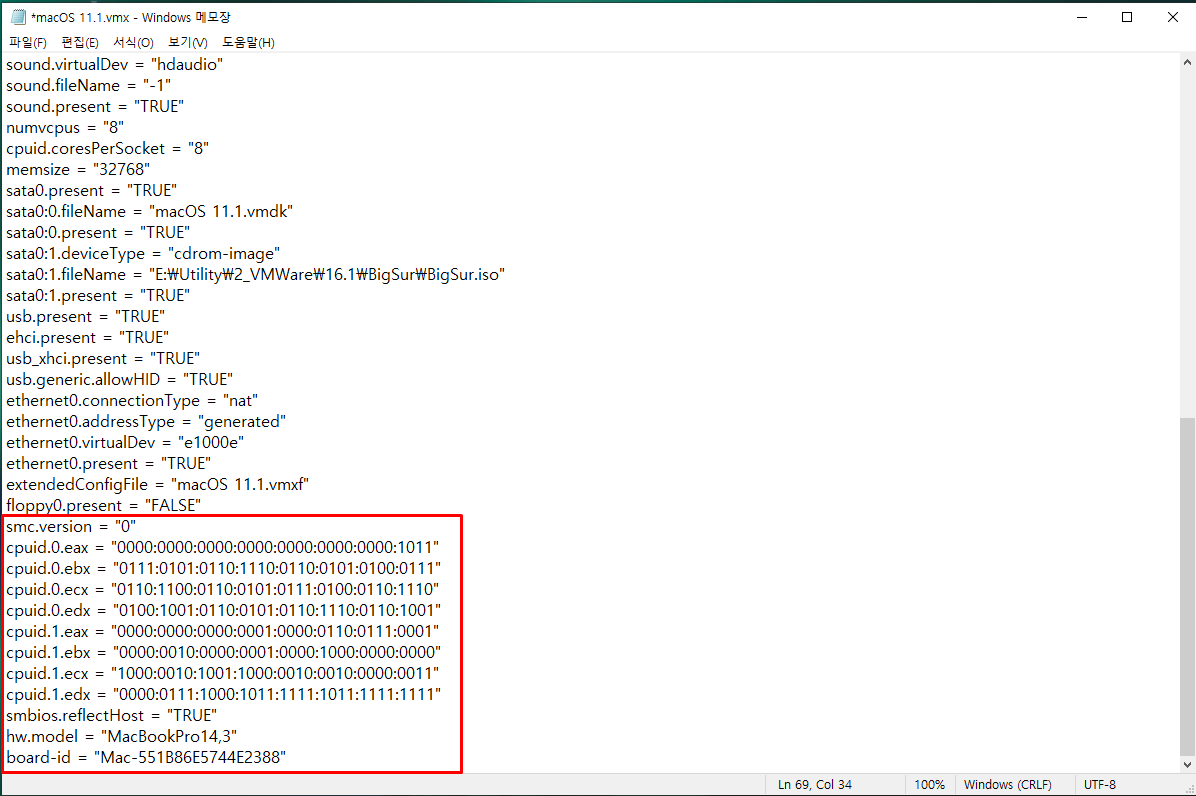The width and height of the screenshot is (1196, 796).
Task: Click the Windows (CRLF) status entry
Action: (x=1008, y=785)
